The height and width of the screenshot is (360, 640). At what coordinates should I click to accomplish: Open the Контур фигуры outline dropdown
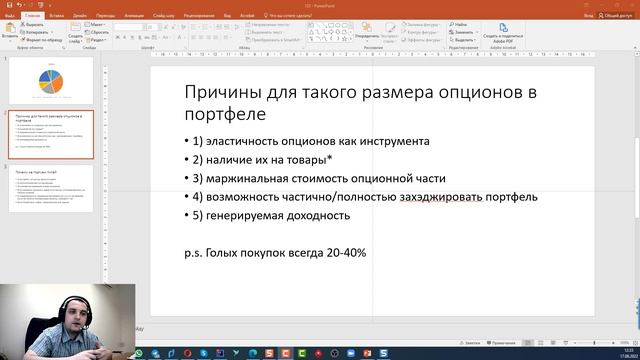coord(420,32)
